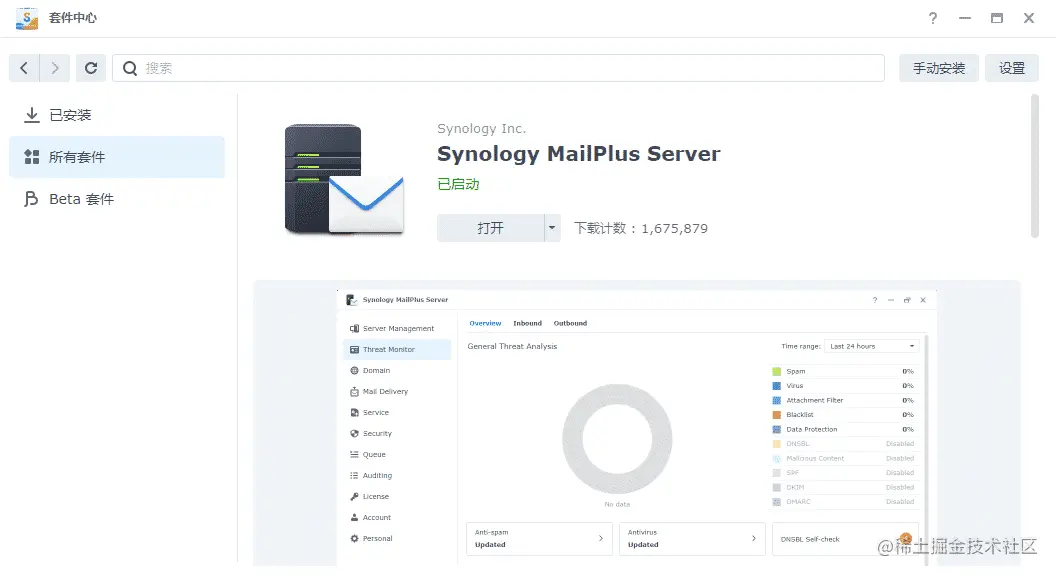Viewport: 1056px width, 575px height.
Task: Focus the 搜索 search field
Action: click(498, 68)
